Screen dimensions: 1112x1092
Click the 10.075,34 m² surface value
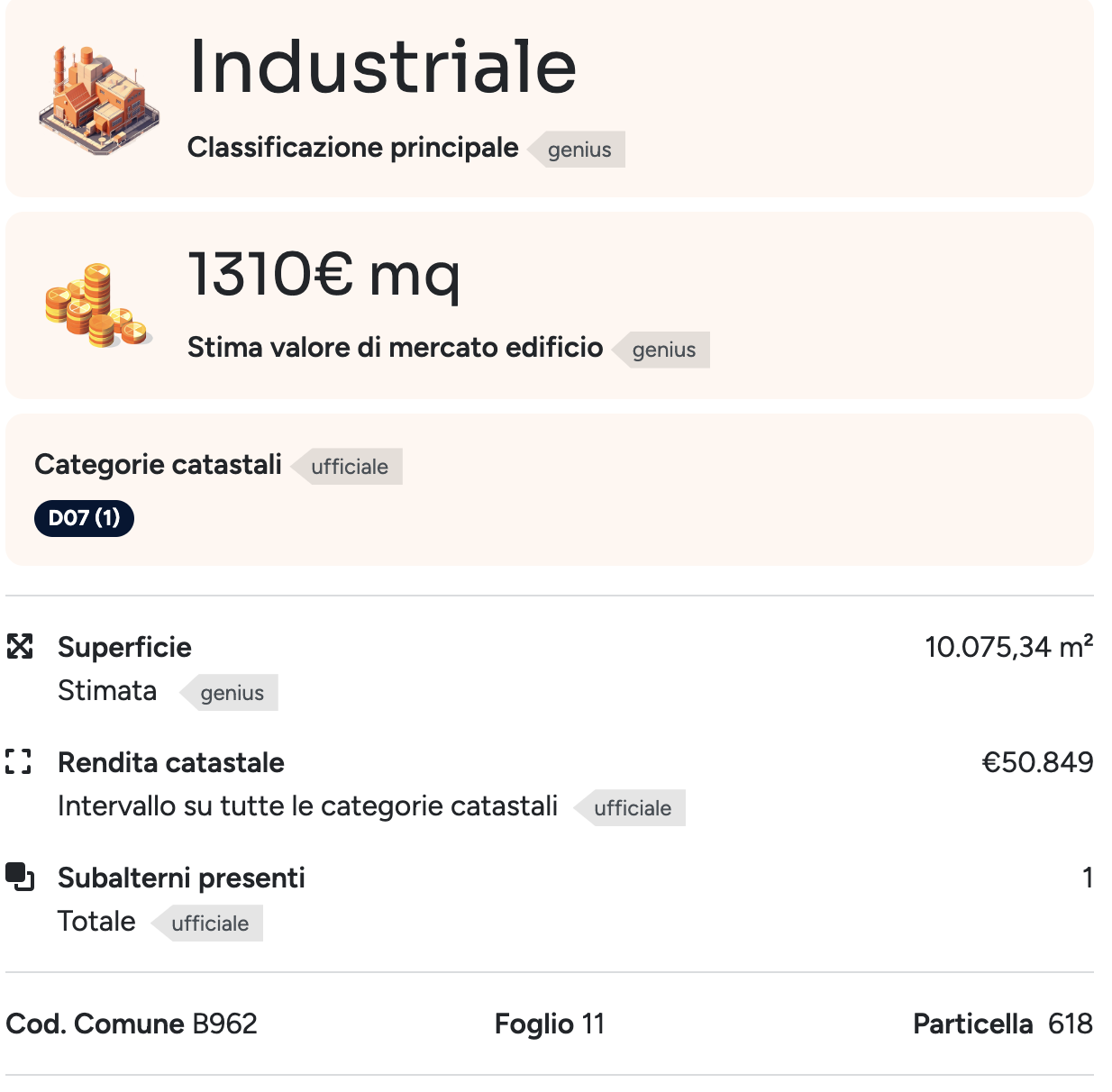click(1009, 646)
